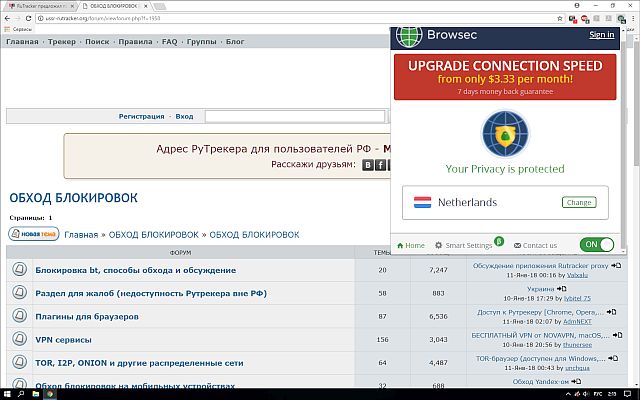This screenshot has width=640, height=400.
Task: Click Регистрация link
Action: coord(141,116)
